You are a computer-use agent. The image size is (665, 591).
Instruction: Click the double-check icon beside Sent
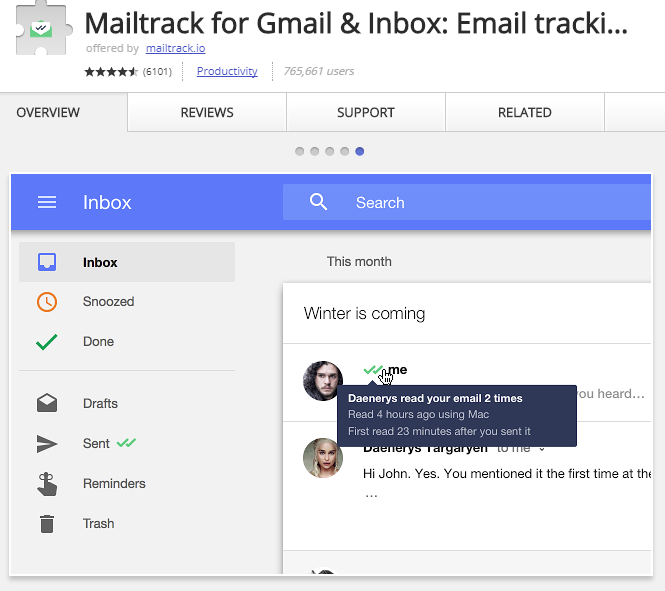126,443
